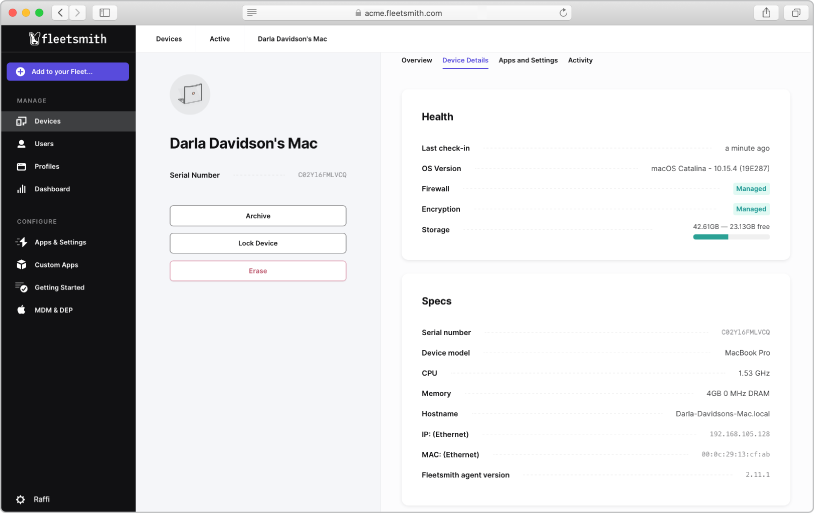Screen dimensions: 814x513
Task: Open the Activity tab
Action: [x=580, y=60]
